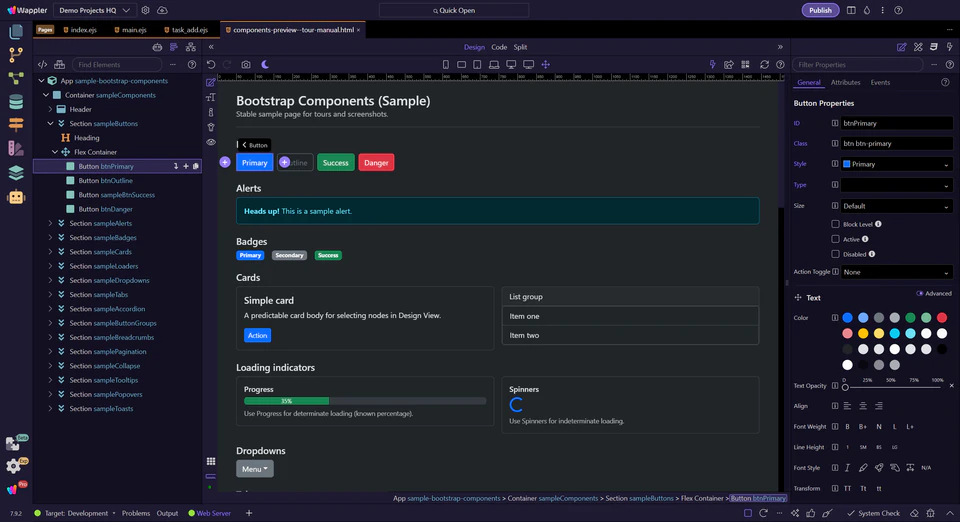Click the Text Opacity slider handle
960x522 pixels.
tap(845, 387)
